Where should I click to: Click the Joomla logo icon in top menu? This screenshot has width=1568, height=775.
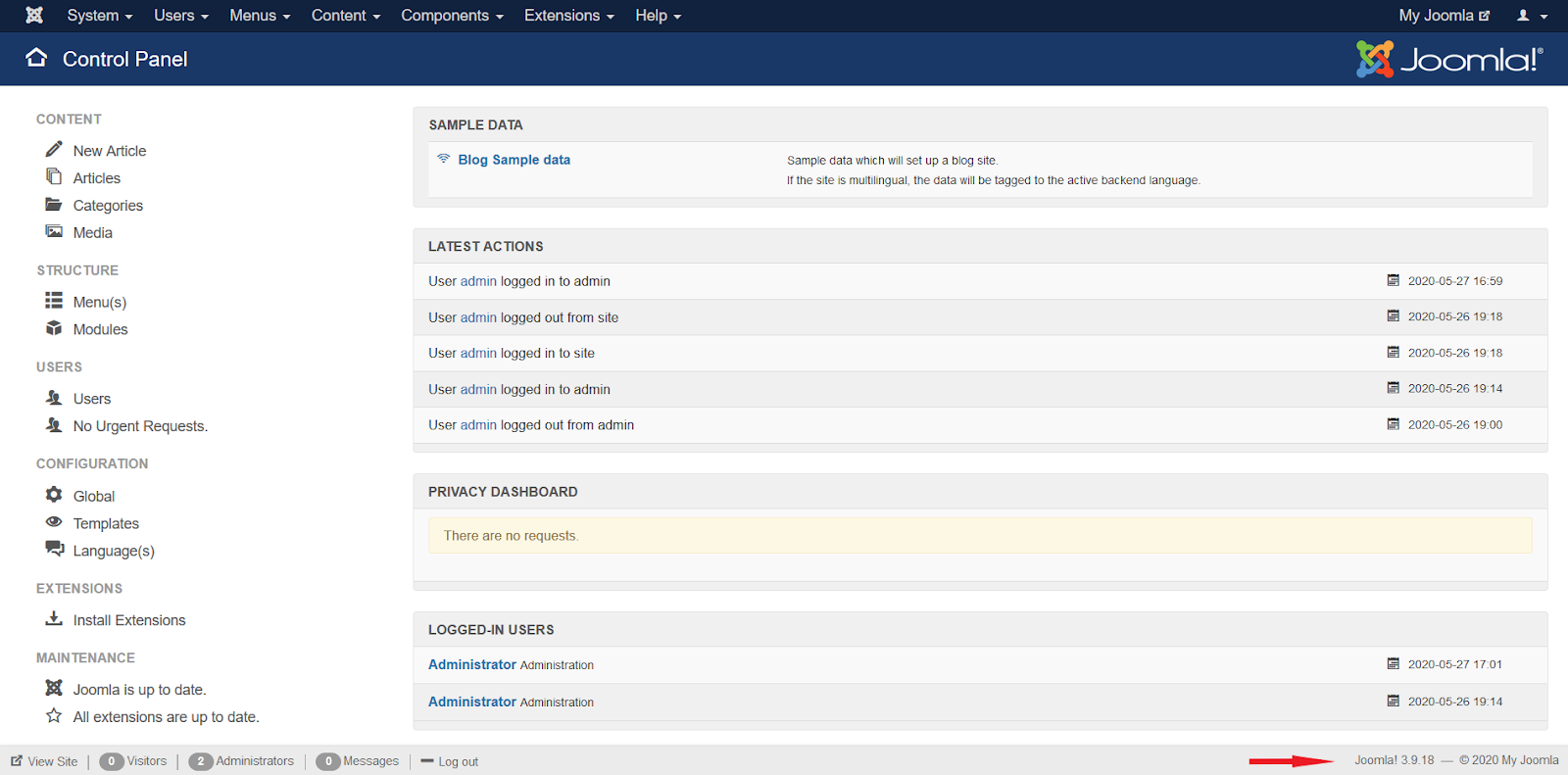pyautogui.click(x=34, y=16)
